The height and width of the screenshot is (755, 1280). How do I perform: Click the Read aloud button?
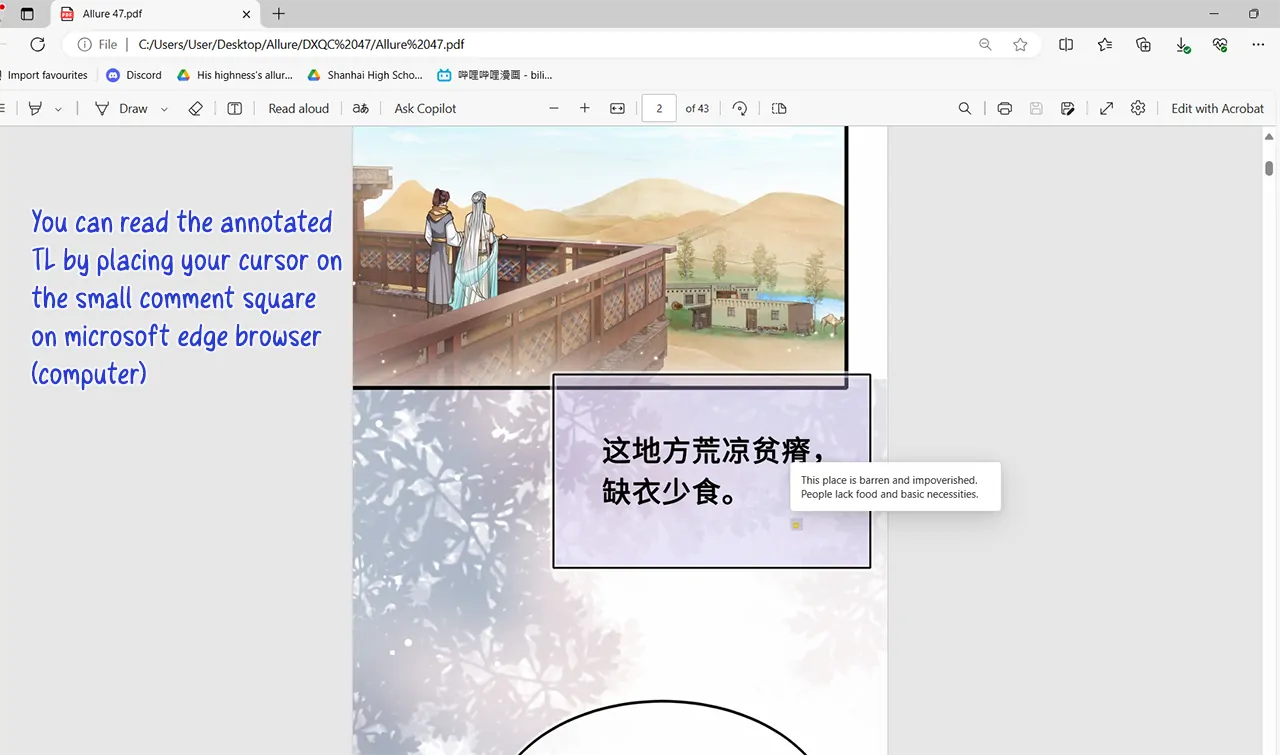298,108
